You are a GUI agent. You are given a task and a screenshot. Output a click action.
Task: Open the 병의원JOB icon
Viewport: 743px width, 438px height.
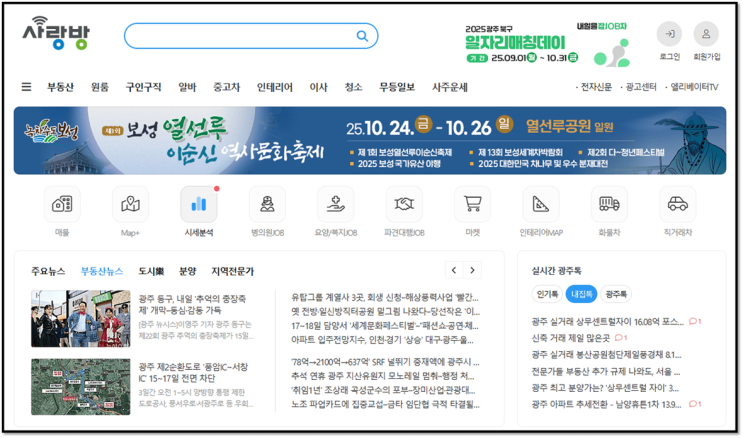click(267, 204)
